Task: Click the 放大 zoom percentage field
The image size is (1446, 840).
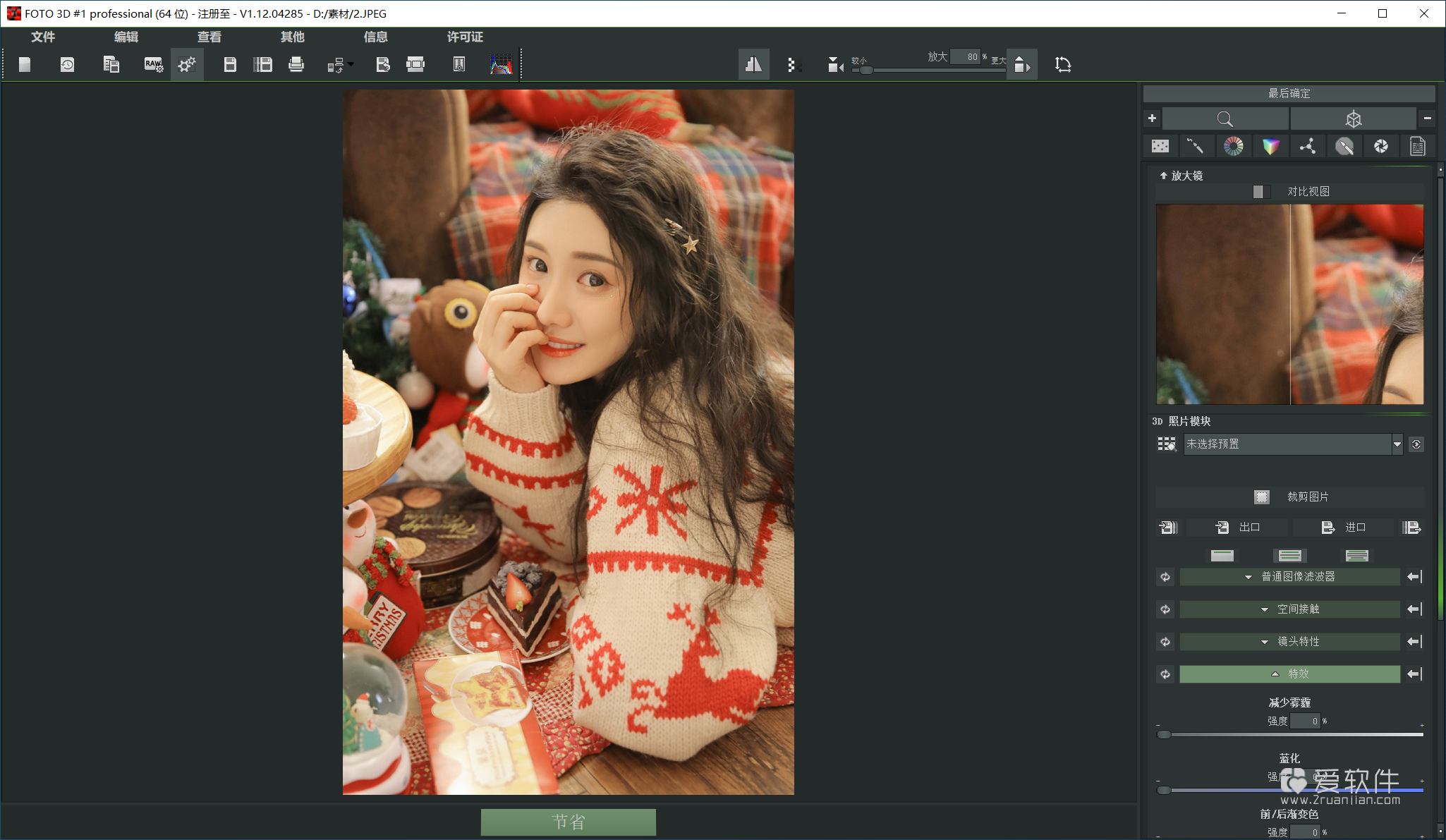Action: 965,56
